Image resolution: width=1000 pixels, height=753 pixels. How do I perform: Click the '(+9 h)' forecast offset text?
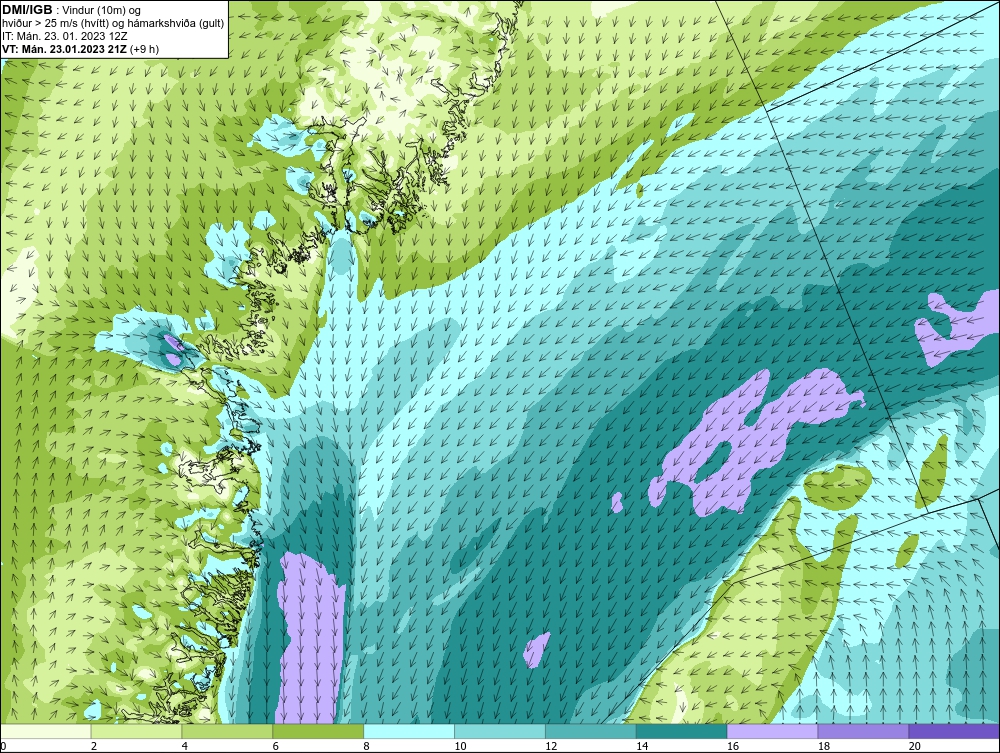(144, 49)
